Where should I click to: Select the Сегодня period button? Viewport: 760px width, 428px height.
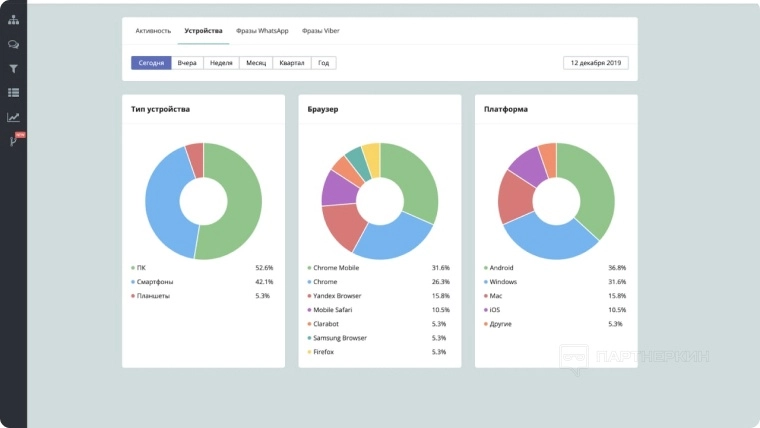point(151,63)
